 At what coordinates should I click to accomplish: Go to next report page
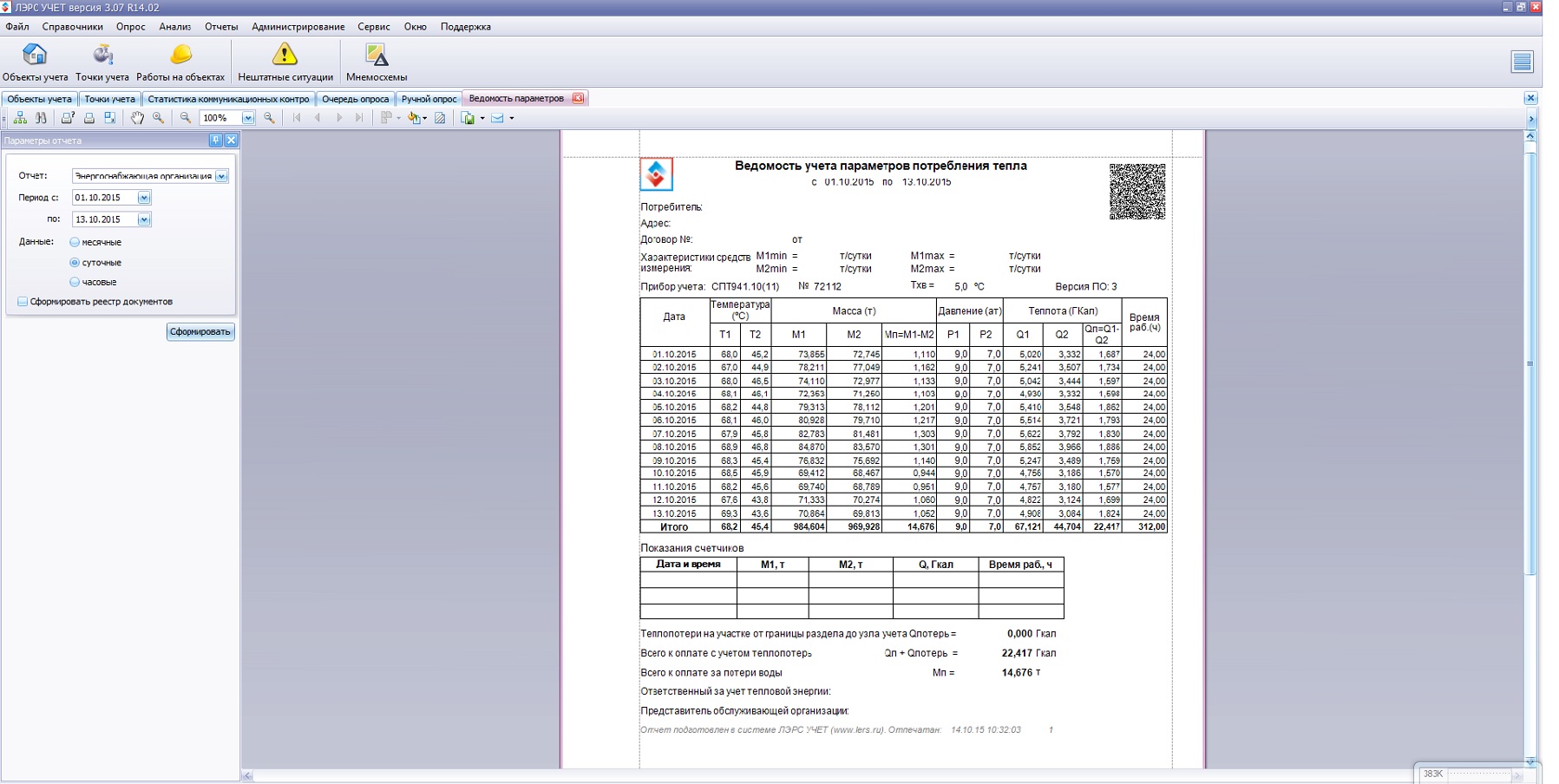point(338,118)
